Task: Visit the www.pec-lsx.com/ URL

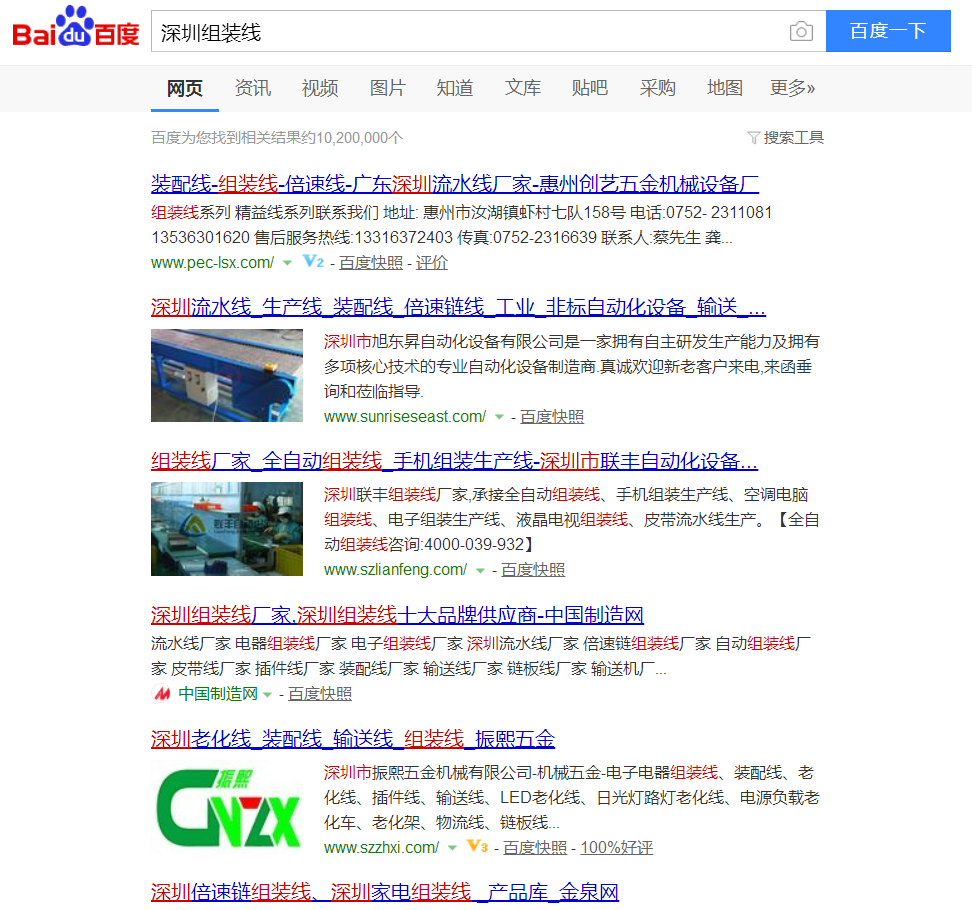Action: tap(213, 263)
